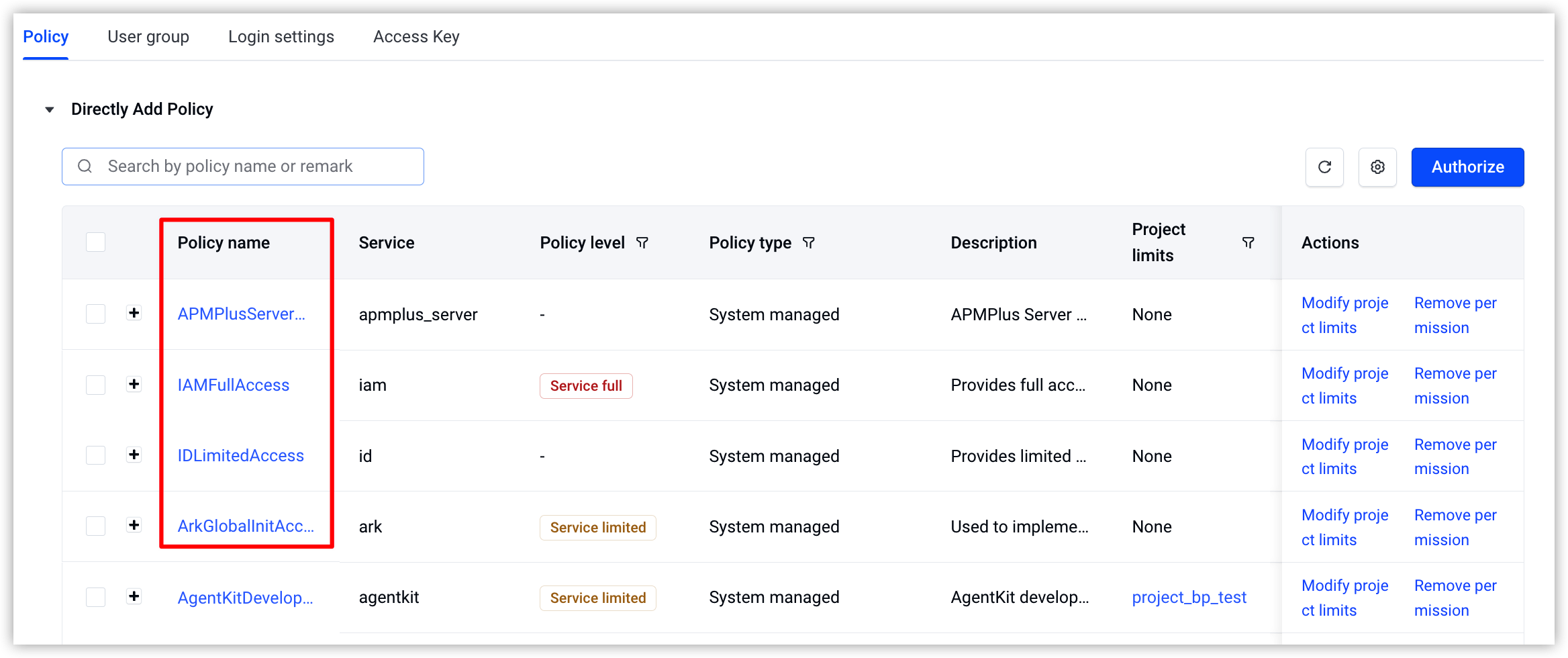Screen dimensions: 1568x658
Task: Modify project limits for IDLimitedAccess row
Action: click(x=1345, y=457)
